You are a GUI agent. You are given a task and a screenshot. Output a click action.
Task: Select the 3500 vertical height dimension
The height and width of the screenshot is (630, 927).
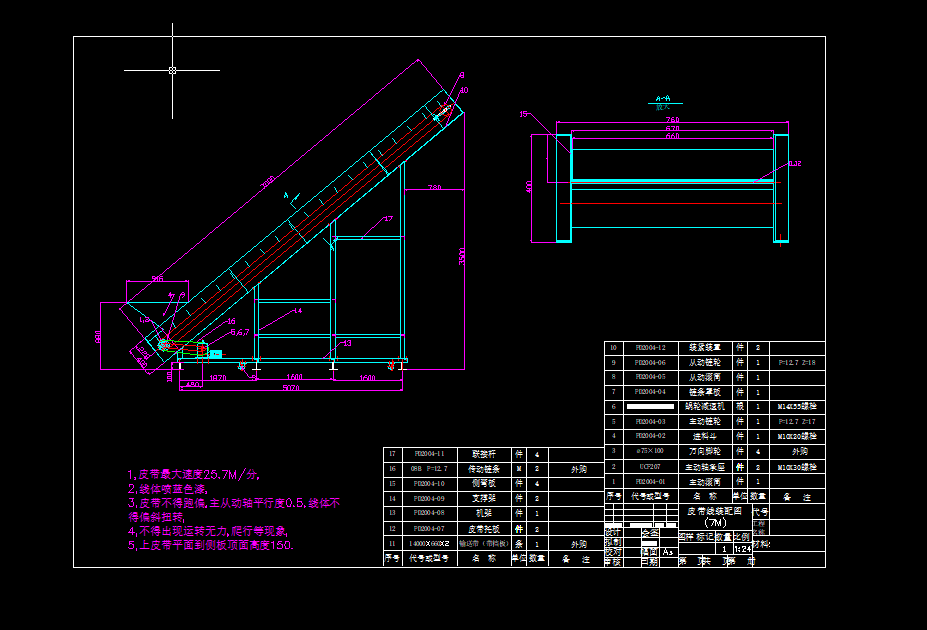click(462, 256)
